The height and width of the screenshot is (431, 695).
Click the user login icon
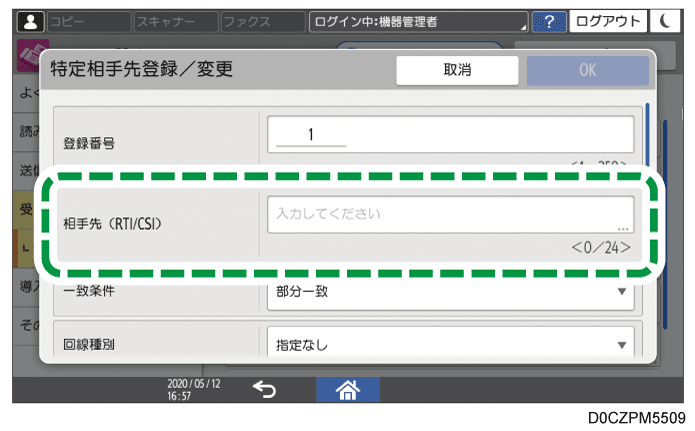click(x=30, y=21)
